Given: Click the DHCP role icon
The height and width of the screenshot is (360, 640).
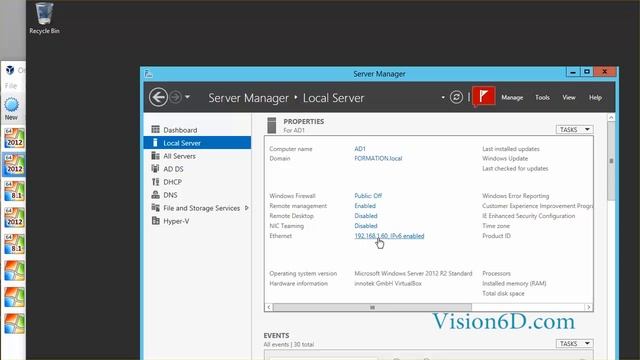Looking at the screenshot, I should pos(156,182).
